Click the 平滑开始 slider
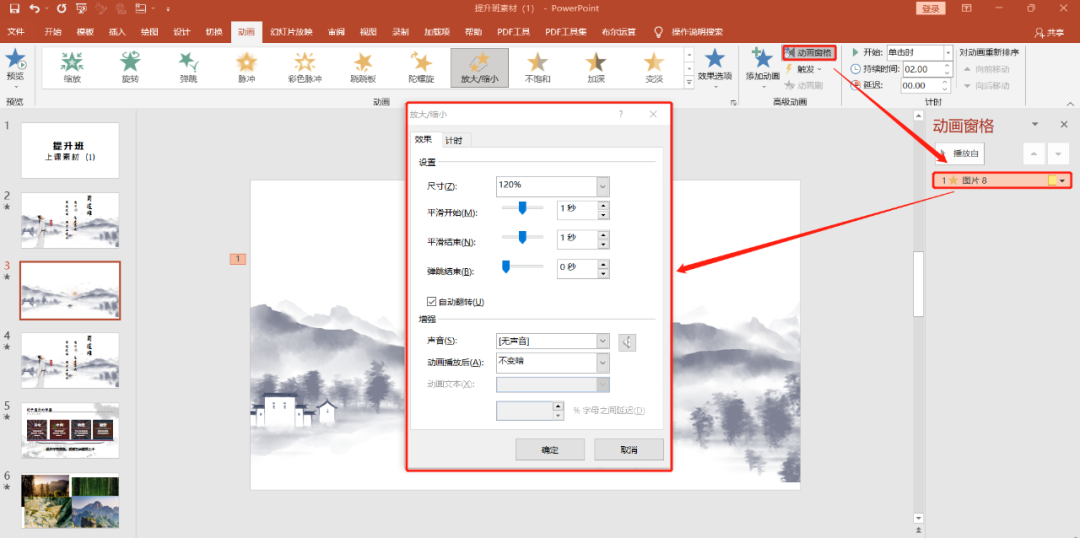The height and width of the screenshot is (538, 1080). tap(522, 207)
